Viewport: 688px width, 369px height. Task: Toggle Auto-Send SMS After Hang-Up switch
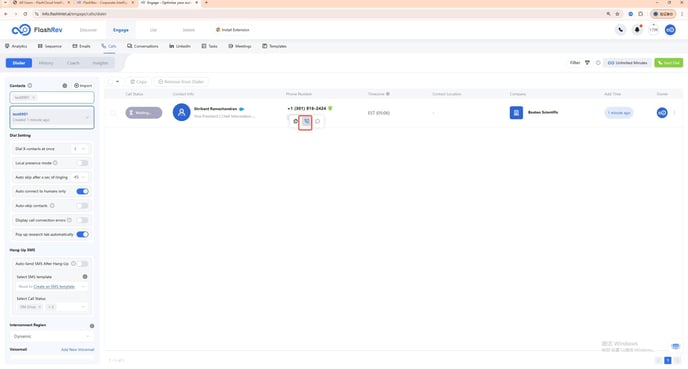(x=82, y=264)
